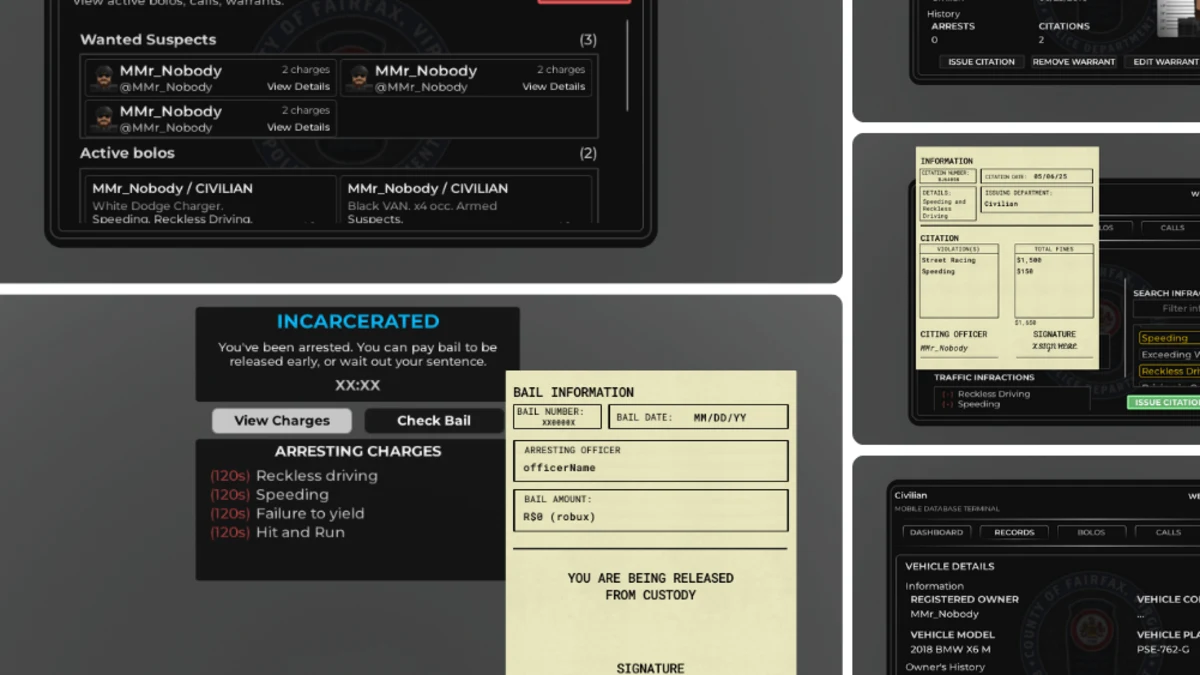Open the White Dodge Charger bolo card
This screenshot has height=675, width=1200.
tap(210, 200)
